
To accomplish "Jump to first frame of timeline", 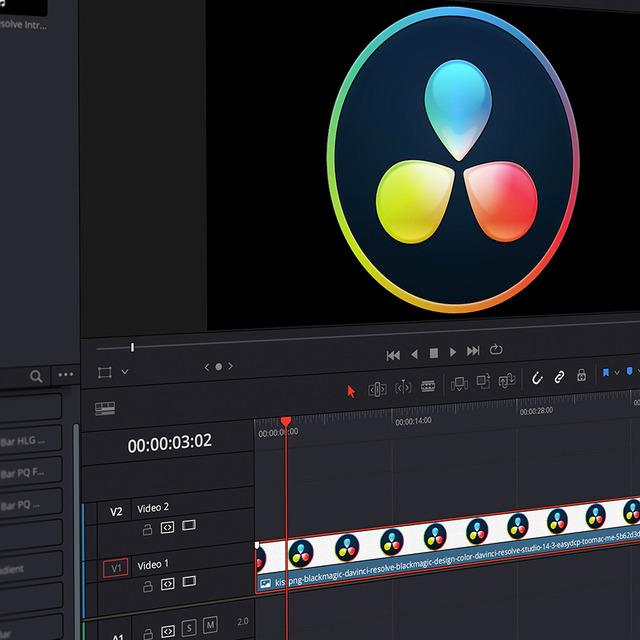I will pyautogui.click(x=393, y=356).
